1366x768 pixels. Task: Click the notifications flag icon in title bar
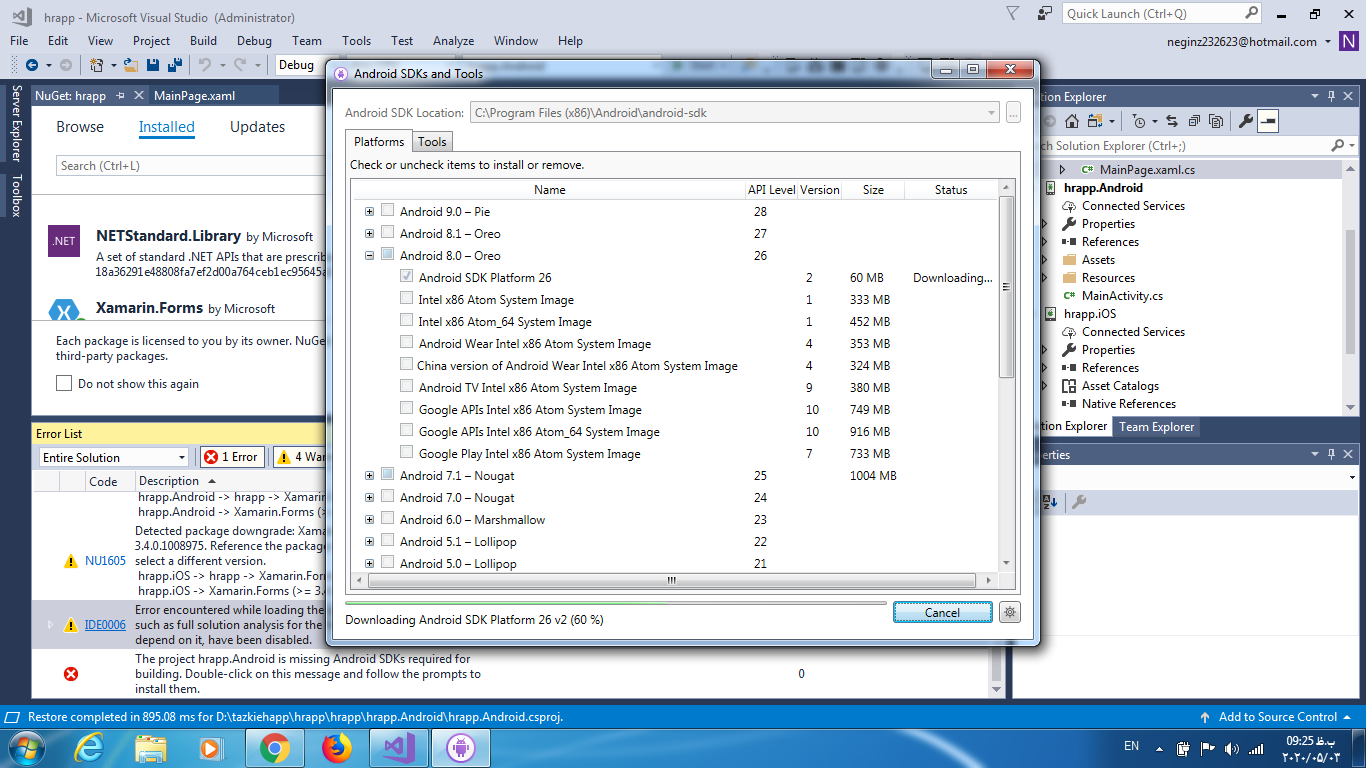1013,14
